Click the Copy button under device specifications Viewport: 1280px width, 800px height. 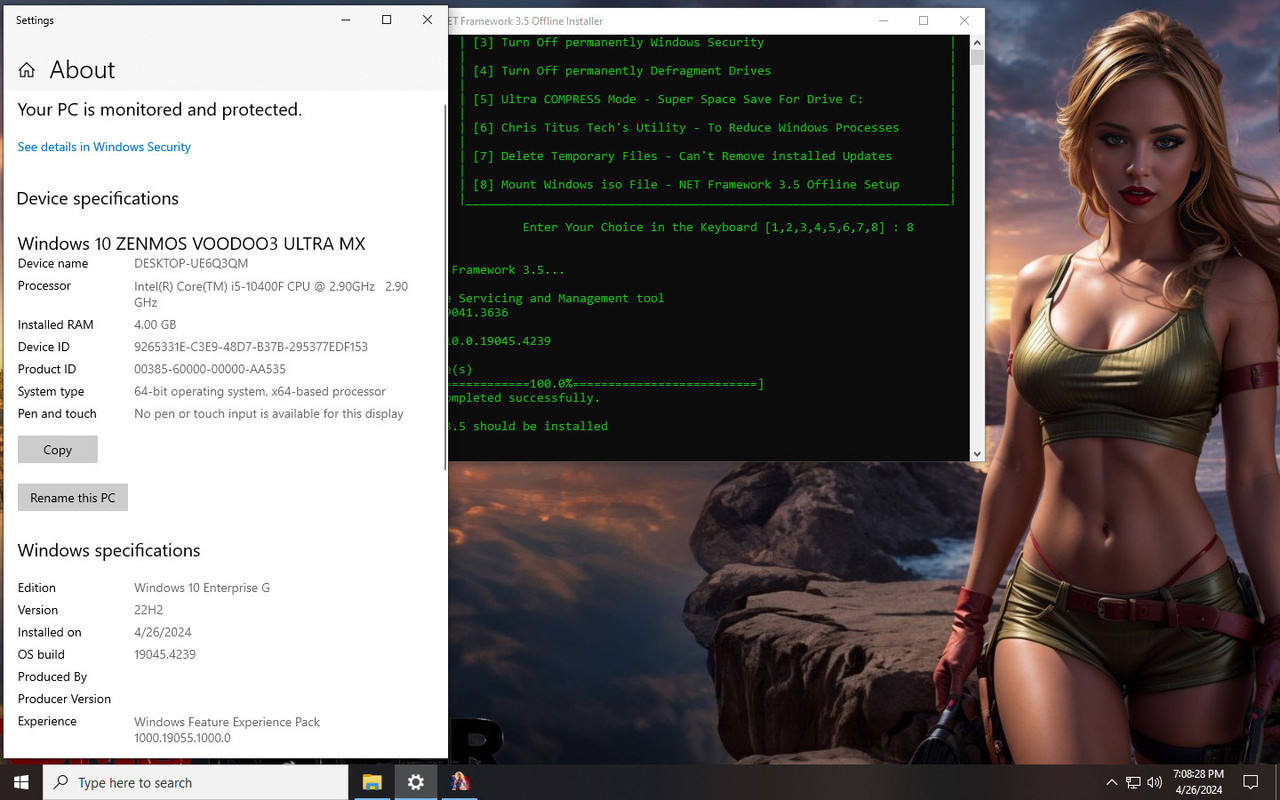(x=58, y=450)
